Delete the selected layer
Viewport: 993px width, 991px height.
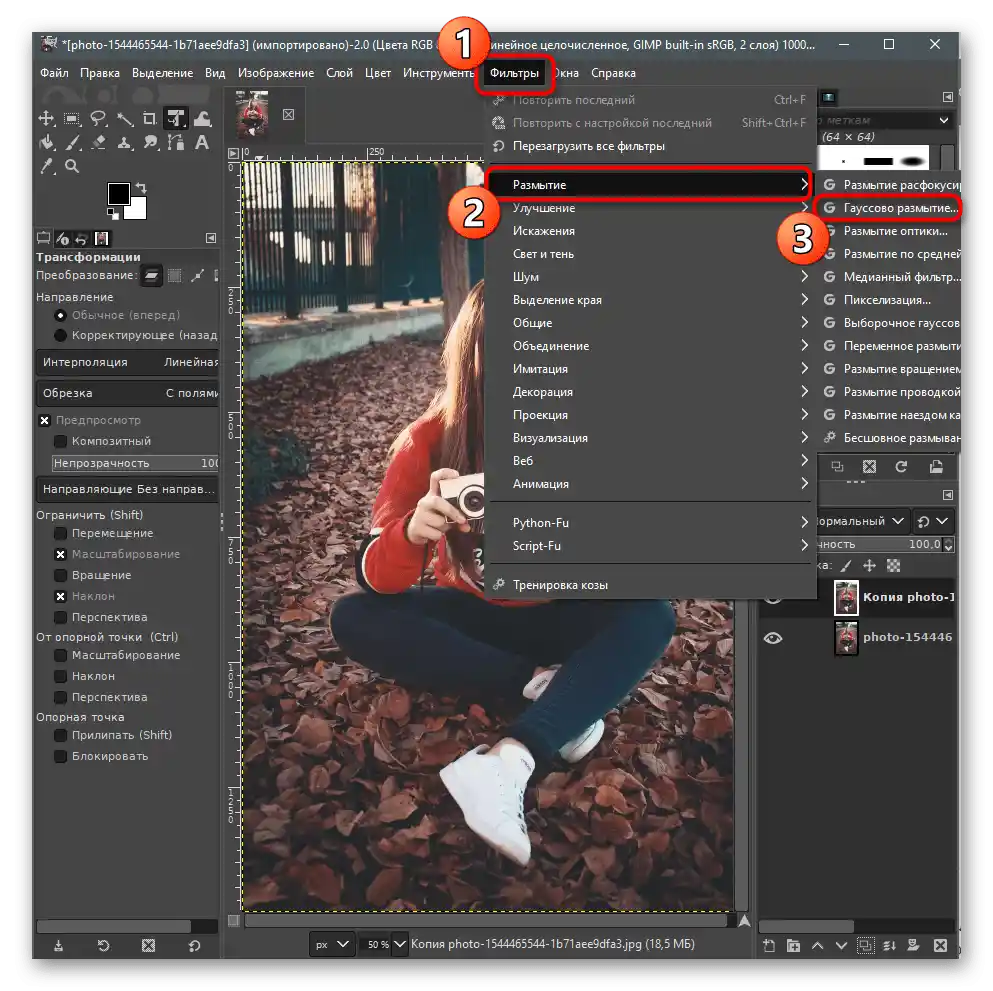point(940,945)
